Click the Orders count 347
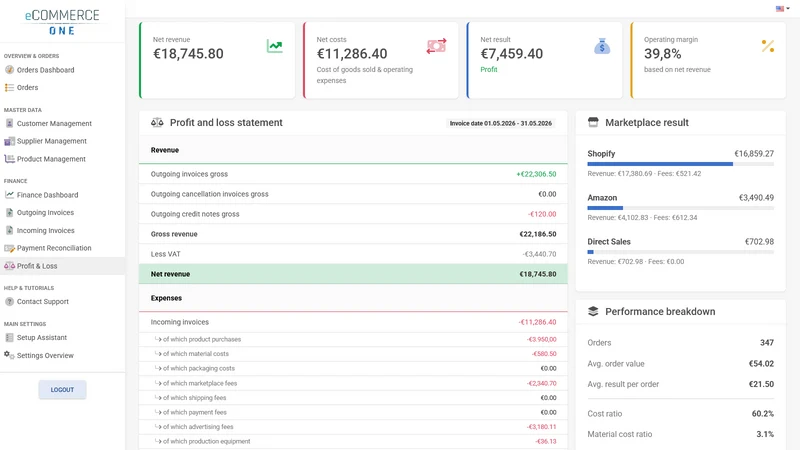The image size is (800, 450). click(x=767, y=343)
